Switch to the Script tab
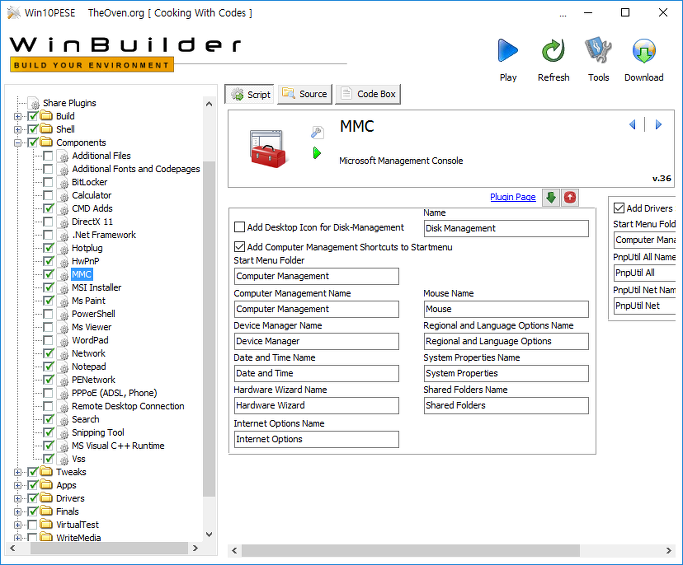The image size is (683, 565). [250, 94]
